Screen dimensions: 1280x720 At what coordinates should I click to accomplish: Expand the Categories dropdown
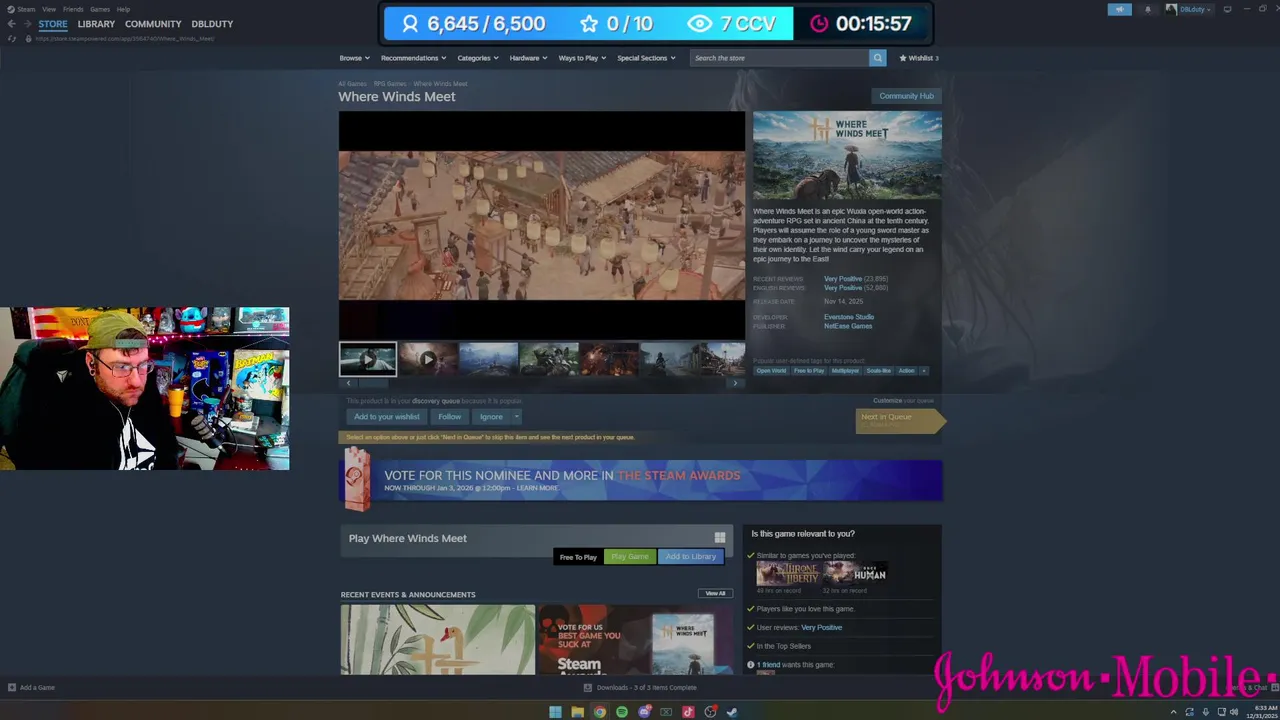478,58
